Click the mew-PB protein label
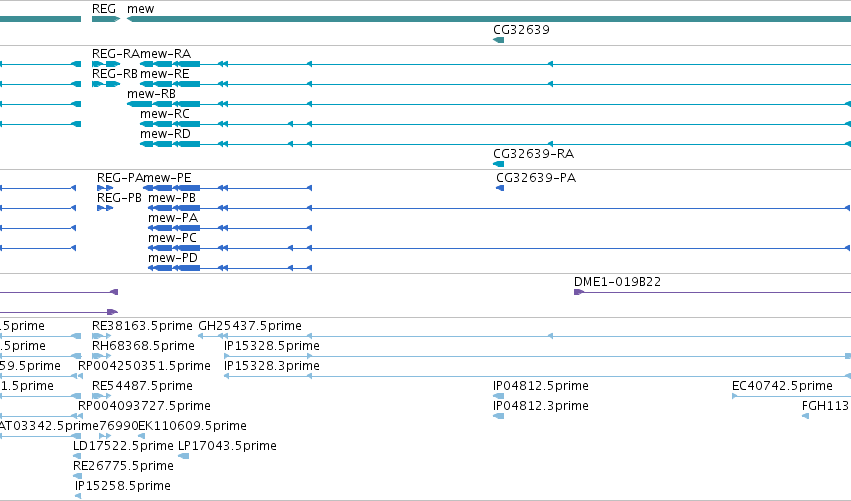This screenshot has height=501, width=851. coord(172,198)
